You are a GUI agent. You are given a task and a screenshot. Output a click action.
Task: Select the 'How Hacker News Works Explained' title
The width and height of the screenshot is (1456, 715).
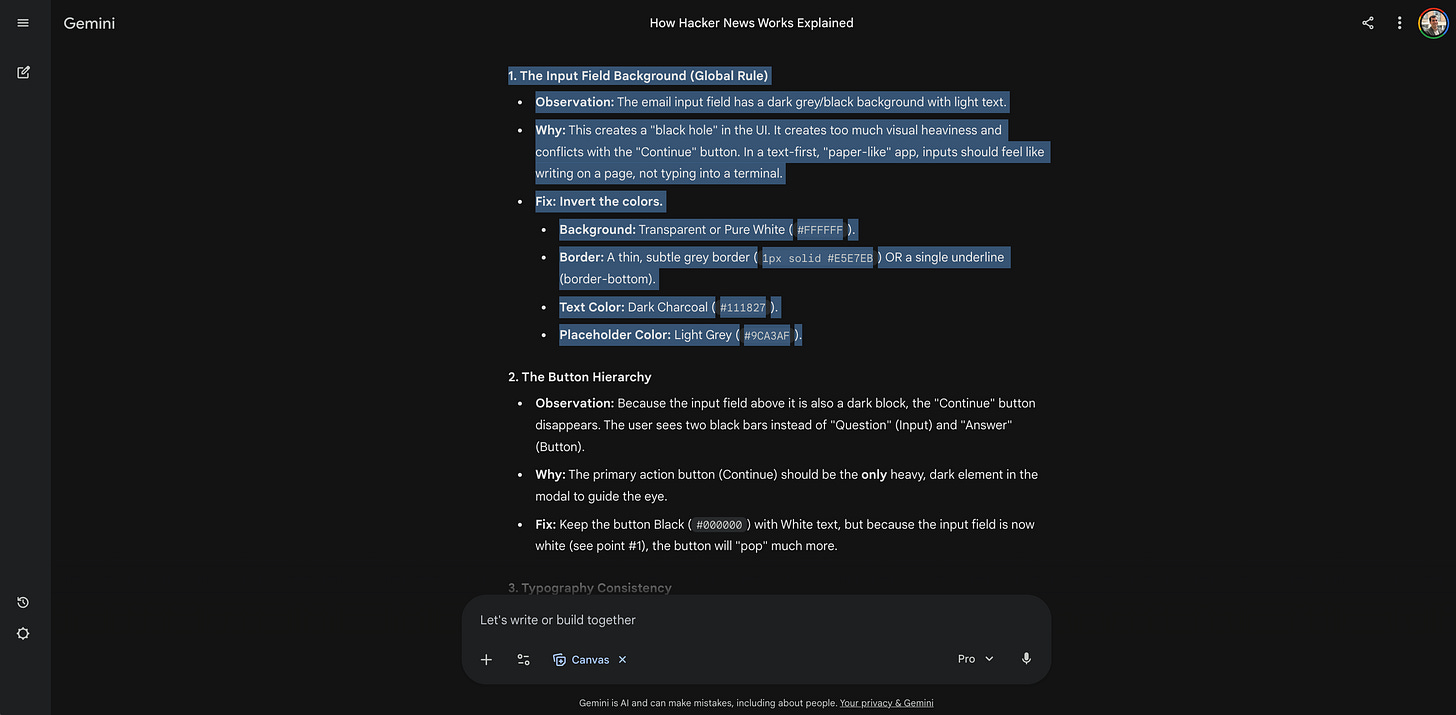(x=751, y=22)
